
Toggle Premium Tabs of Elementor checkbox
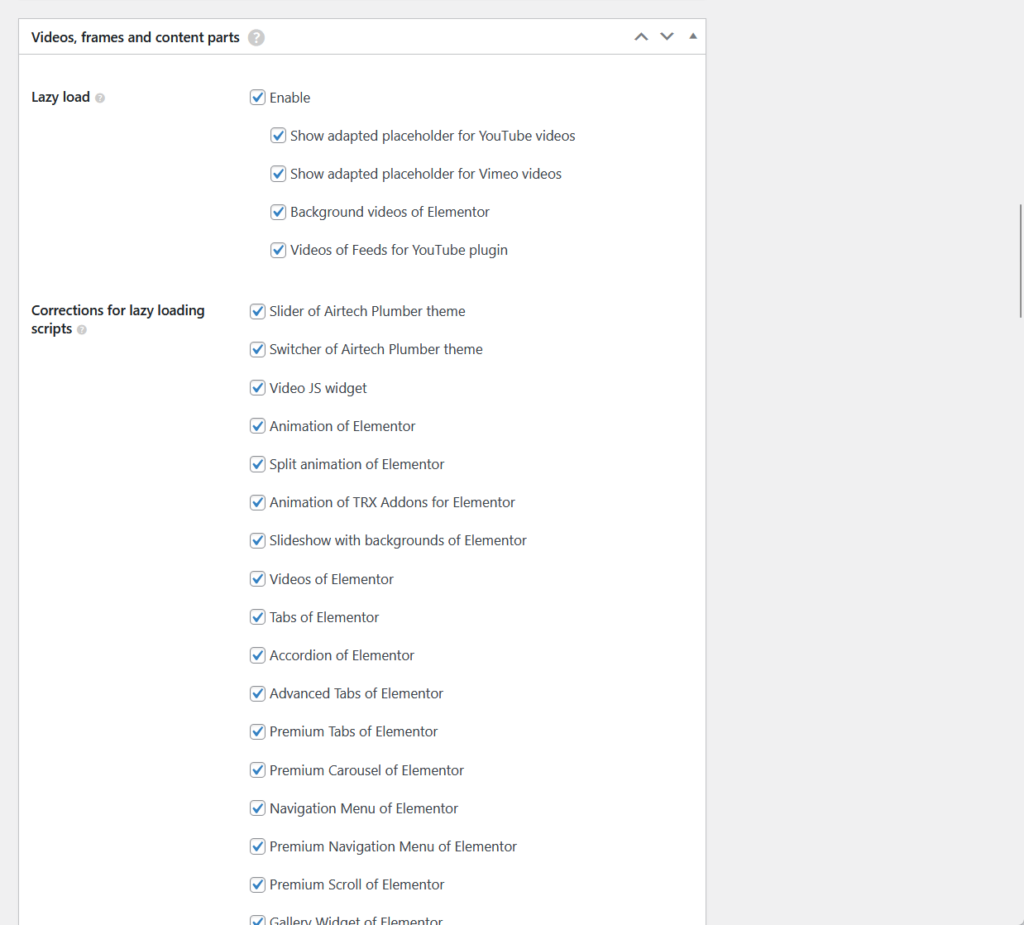click(x=257, y=732)
